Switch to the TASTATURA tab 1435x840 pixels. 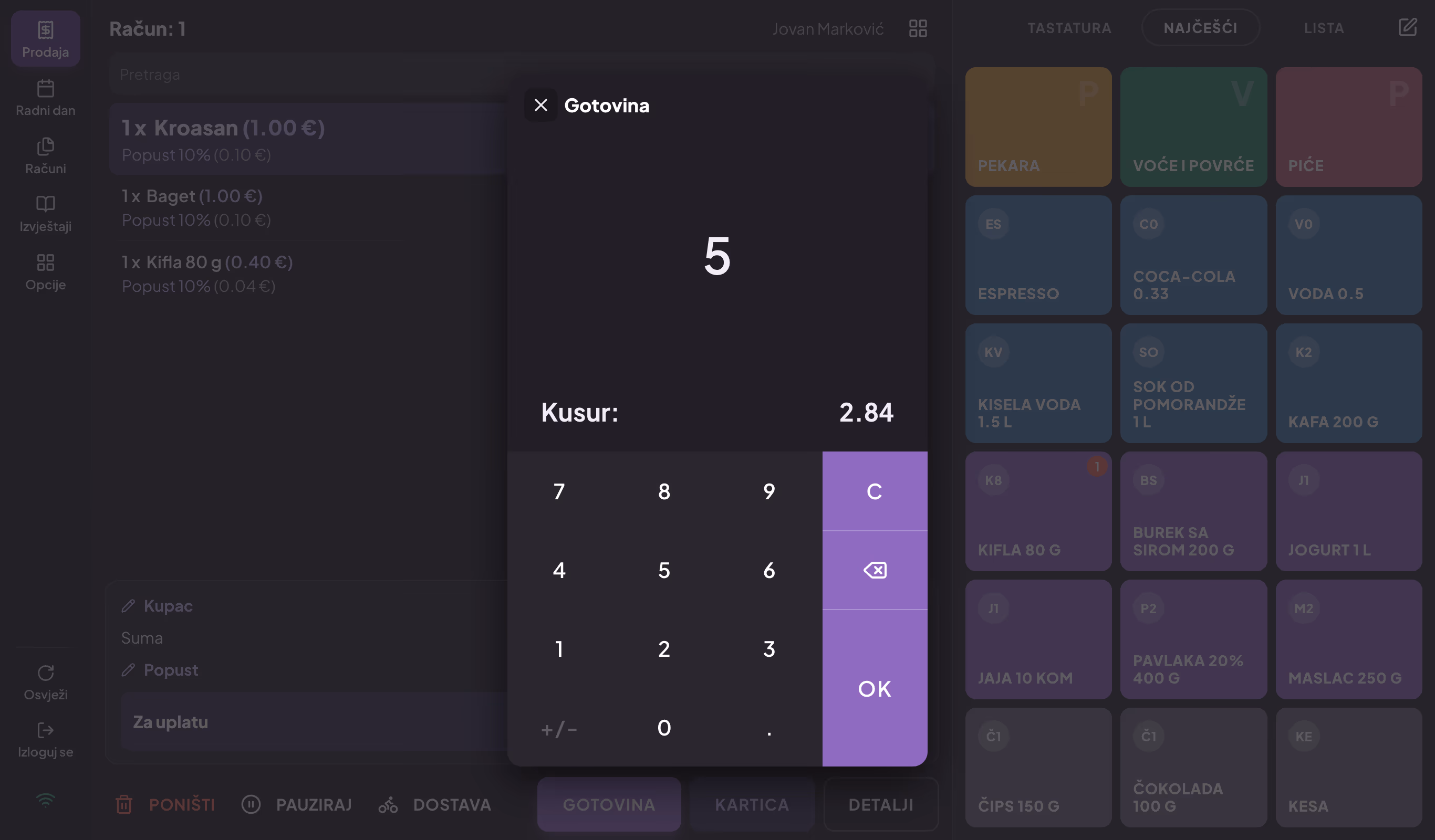pos(1069,28)
